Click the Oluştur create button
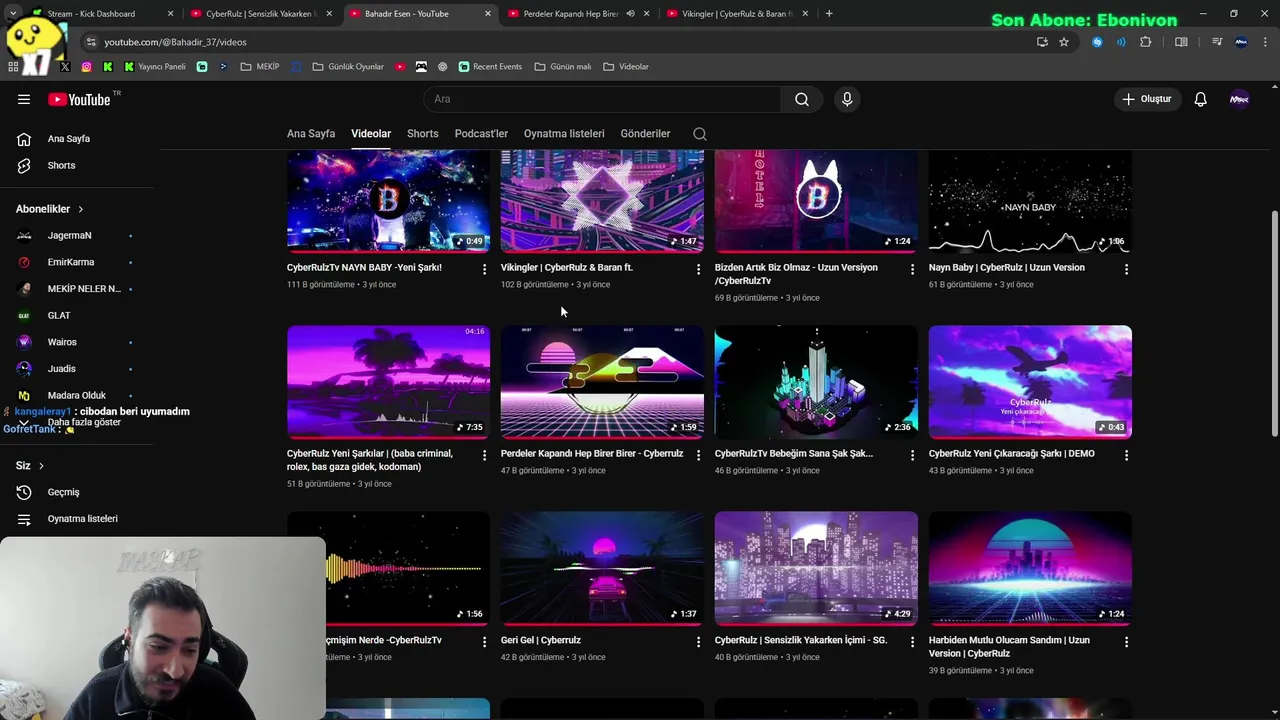 [1146, 99]
